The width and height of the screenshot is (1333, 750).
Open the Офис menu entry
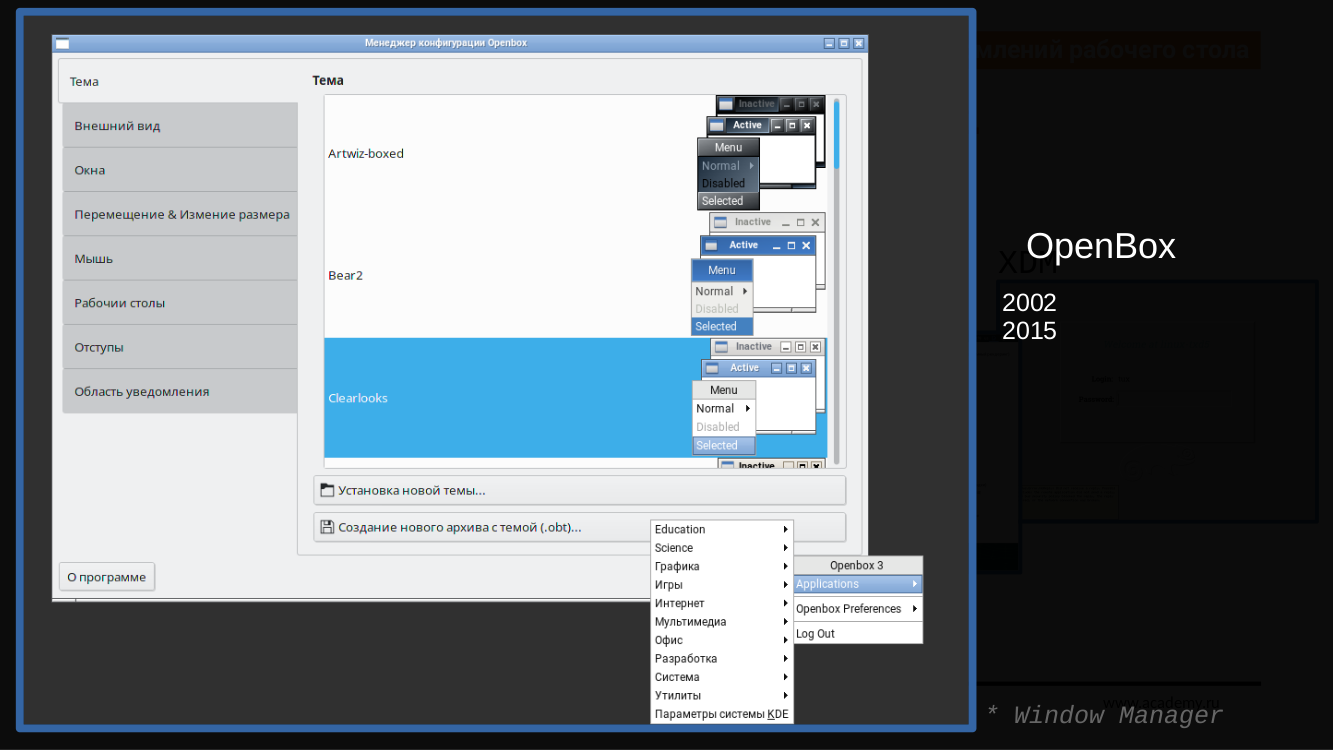click(722, 640)
